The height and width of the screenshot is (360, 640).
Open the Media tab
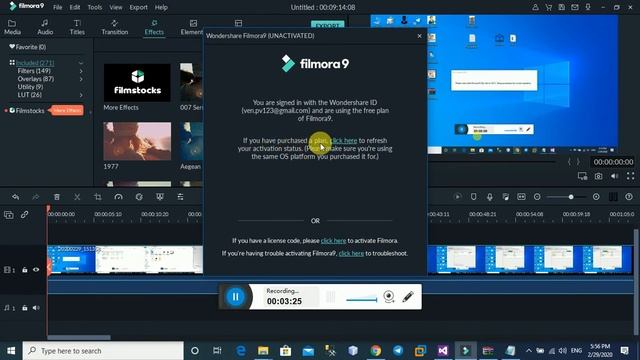(12, 27)
